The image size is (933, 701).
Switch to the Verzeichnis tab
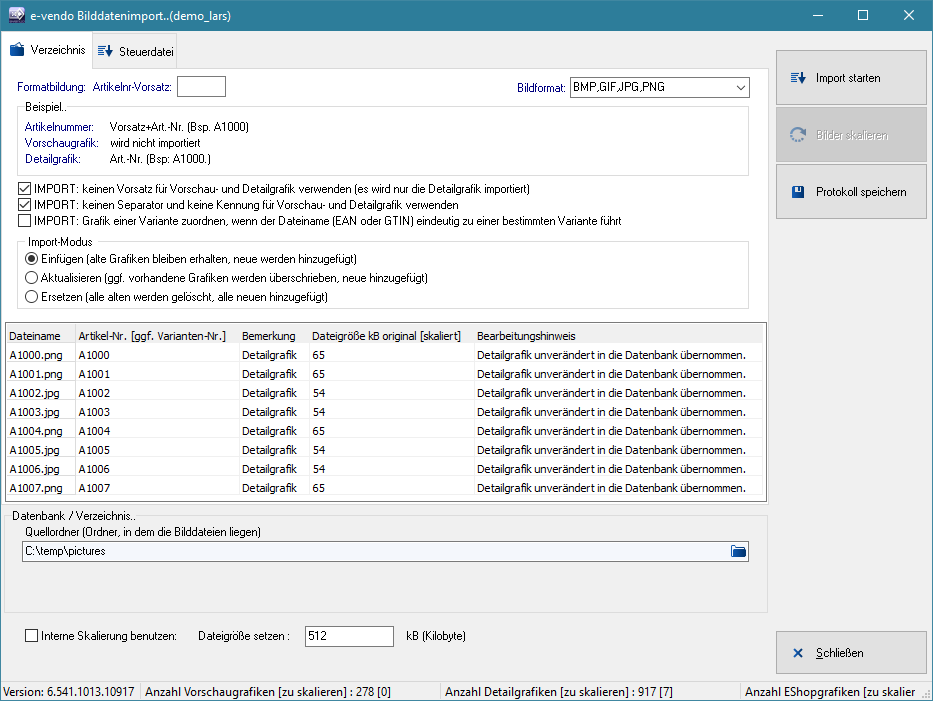(47, 50)
